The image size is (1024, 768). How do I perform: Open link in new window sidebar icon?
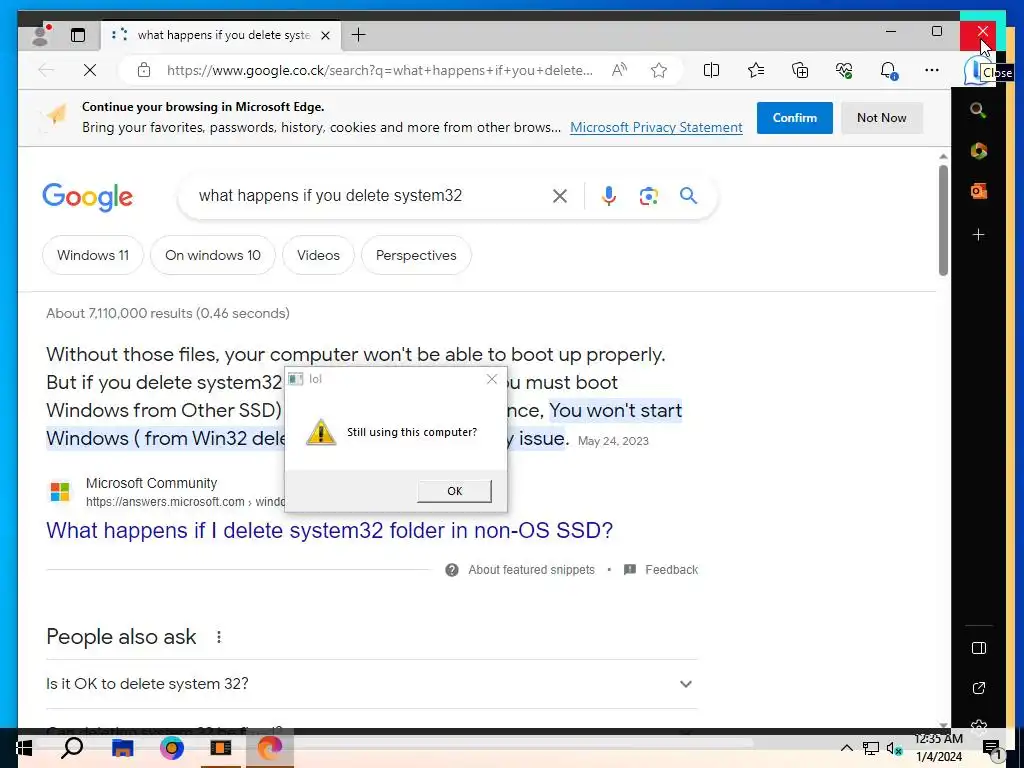(978, 688)
